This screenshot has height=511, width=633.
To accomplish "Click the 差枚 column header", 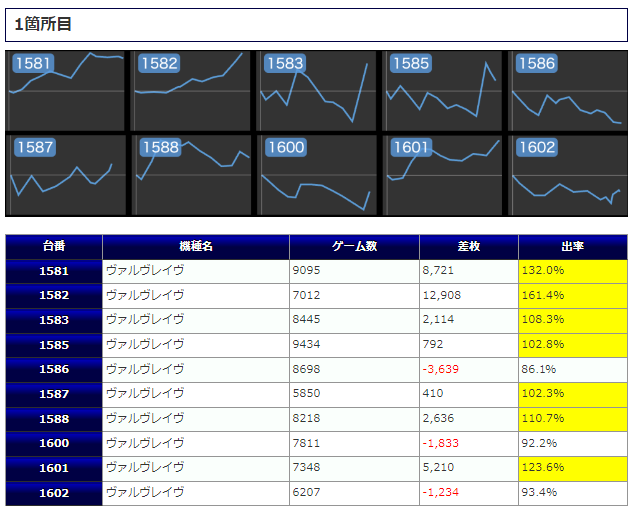I will tap(468, 246).
